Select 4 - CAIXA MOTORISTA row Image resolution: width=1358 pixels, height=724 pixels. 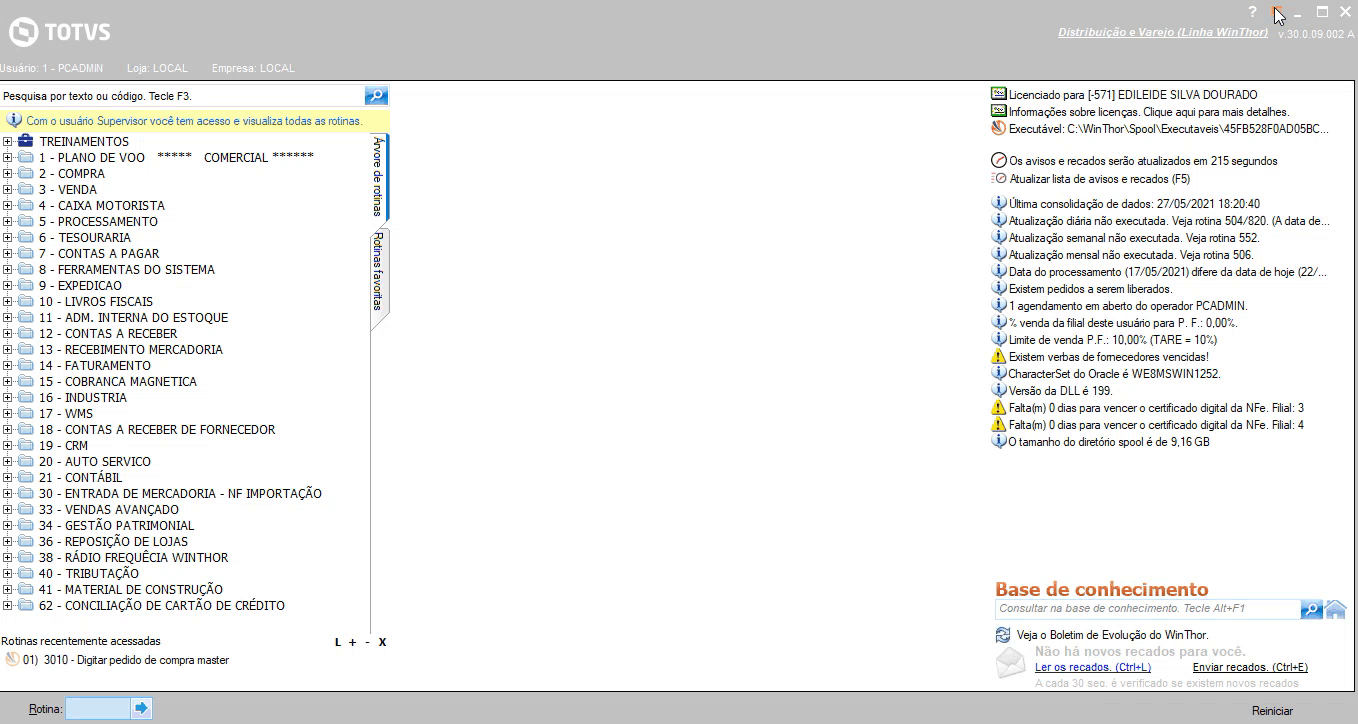[101, 205]
